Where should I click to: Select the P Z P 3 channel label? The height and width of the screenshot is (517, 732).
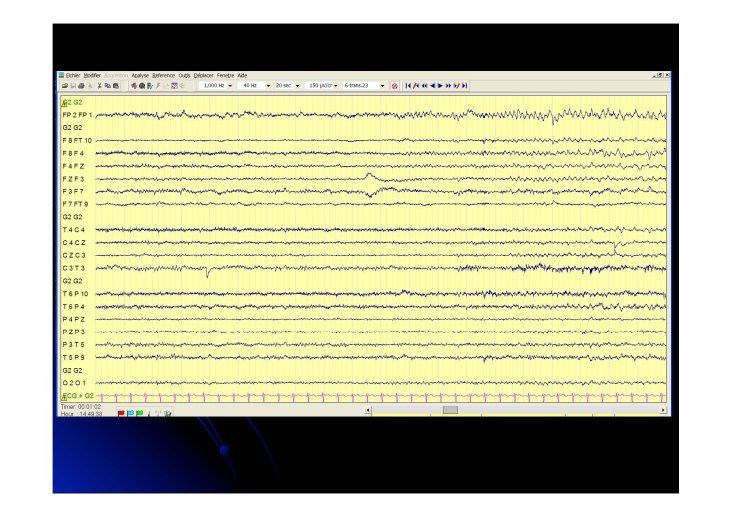click(x=74, y=332)
